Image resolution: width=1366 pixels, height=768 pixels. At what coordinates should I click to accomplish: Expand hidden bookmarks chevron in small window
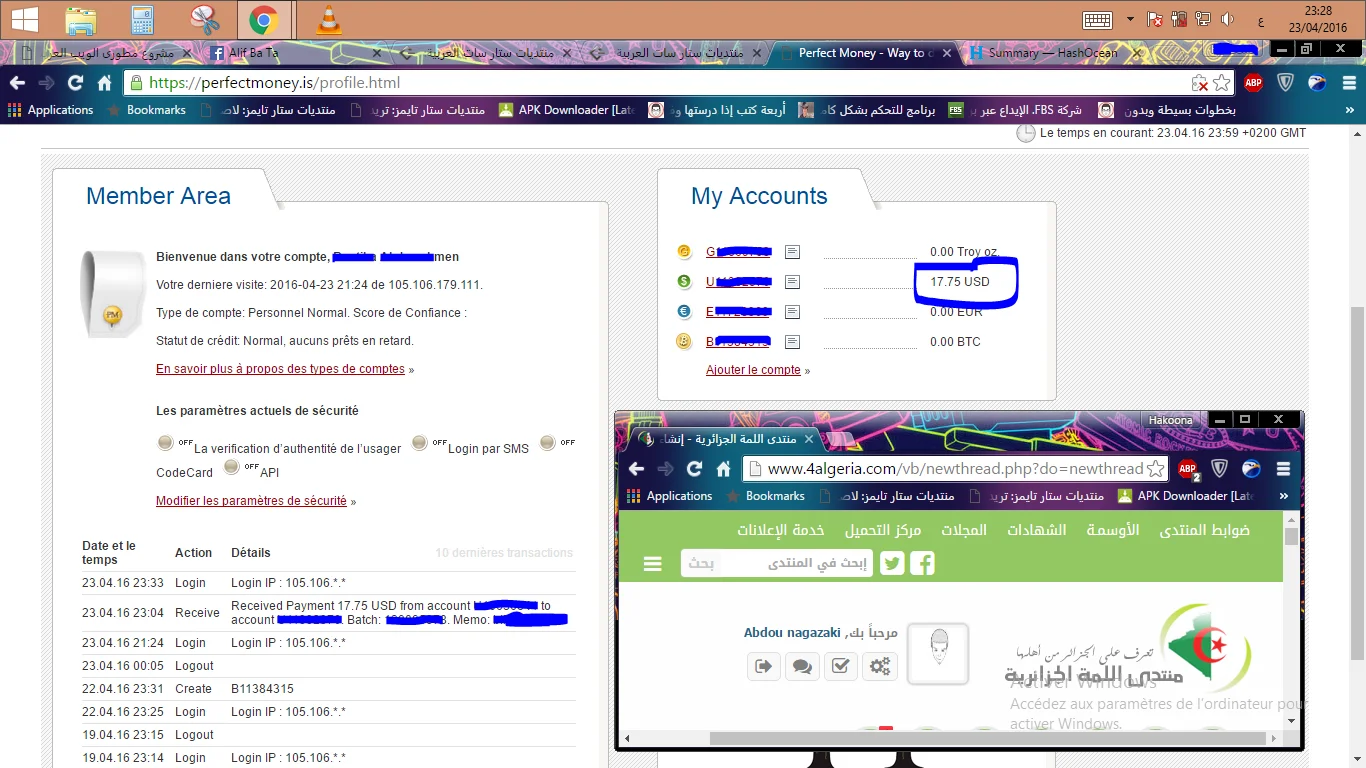(1284, 496)
